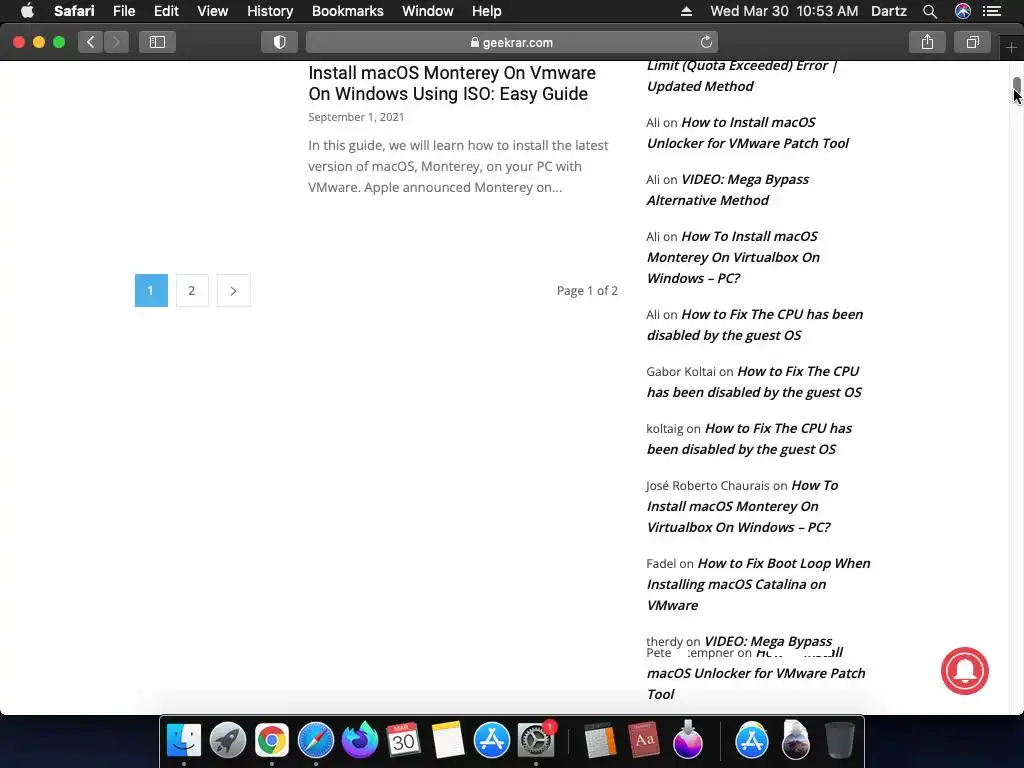The height and width of the screenshot is (768, 1024).
Task: Open Ali's VIDEO: Mega Bypass Alternative Method link
Action: [728, 189]
